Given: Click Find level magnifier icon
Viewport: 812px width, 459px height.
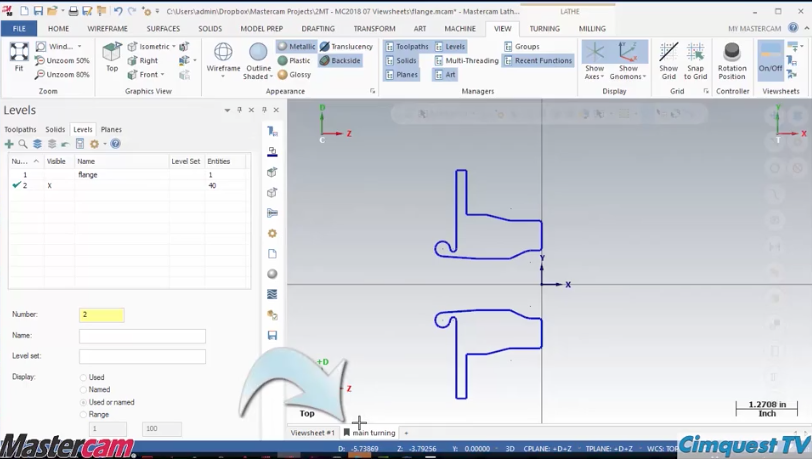Looking at the screenshot, I should [23, 144].
